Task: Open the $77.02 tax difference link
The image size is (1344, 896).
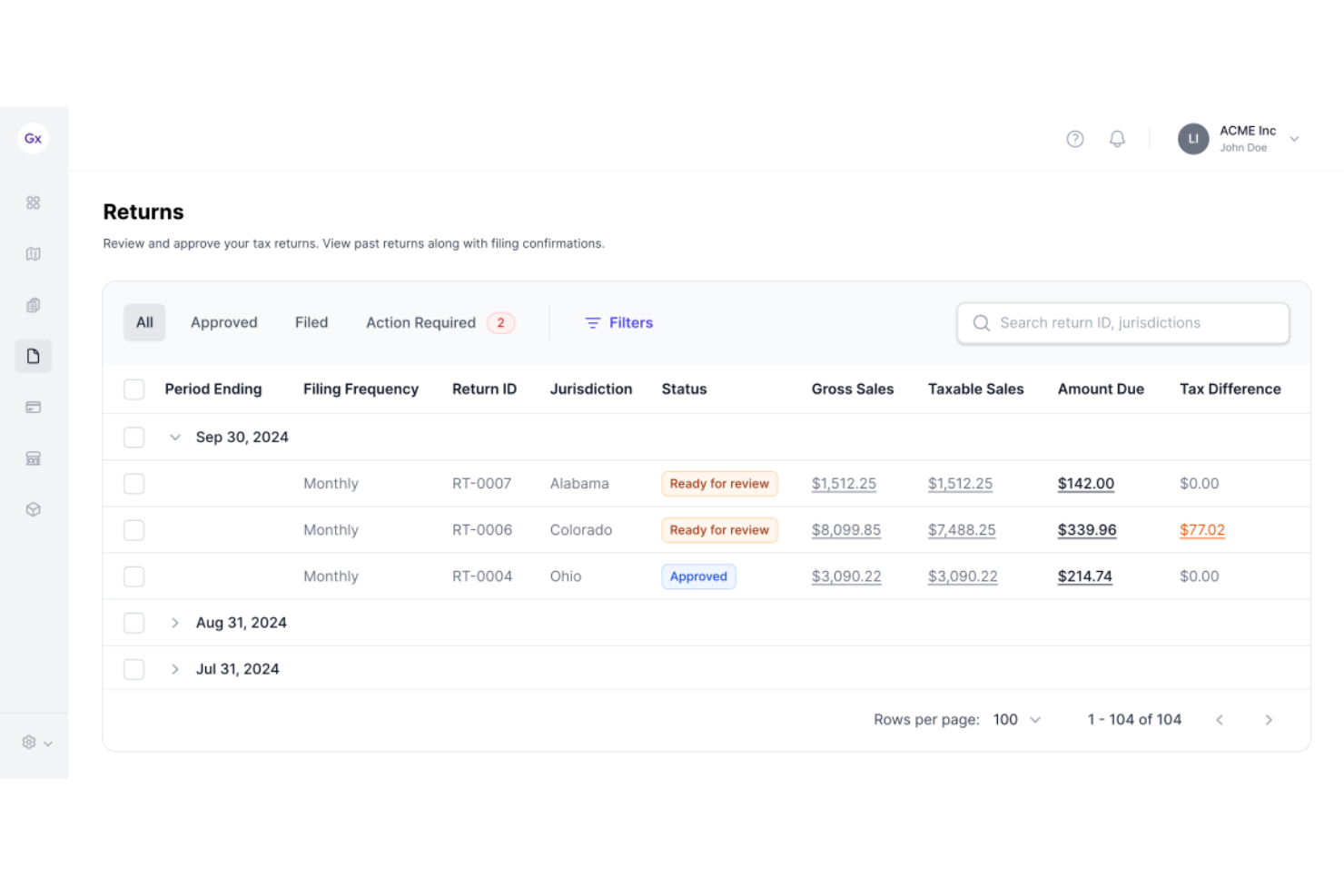Action: (1201, 529)
